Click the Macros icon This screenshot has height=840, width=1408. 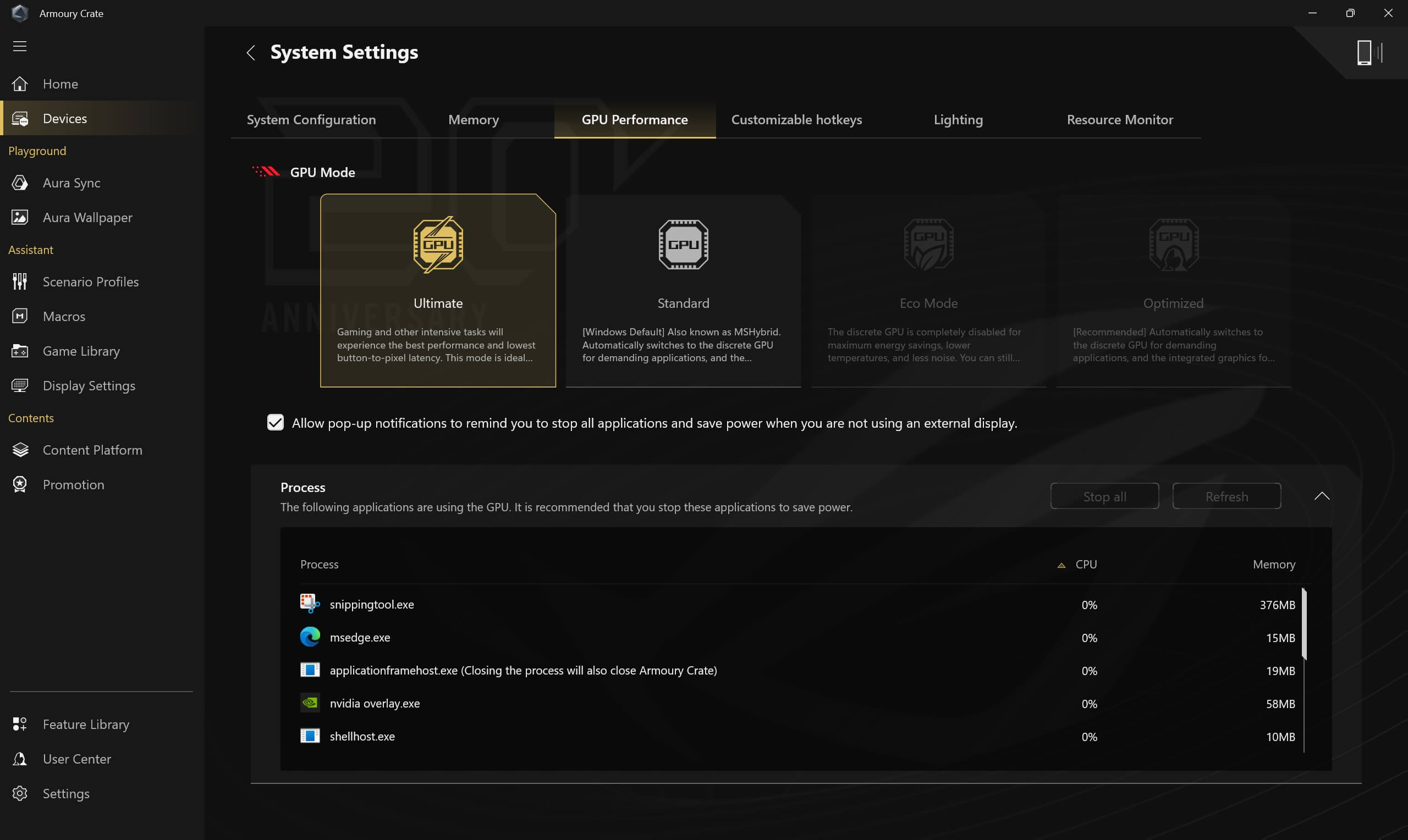(20, 316)
